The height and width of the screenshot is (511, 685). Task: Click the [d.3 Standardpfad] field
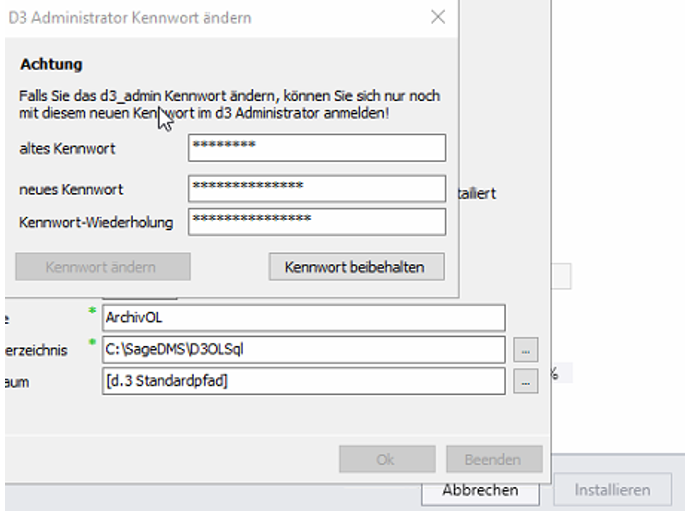[x=303, y=382]
